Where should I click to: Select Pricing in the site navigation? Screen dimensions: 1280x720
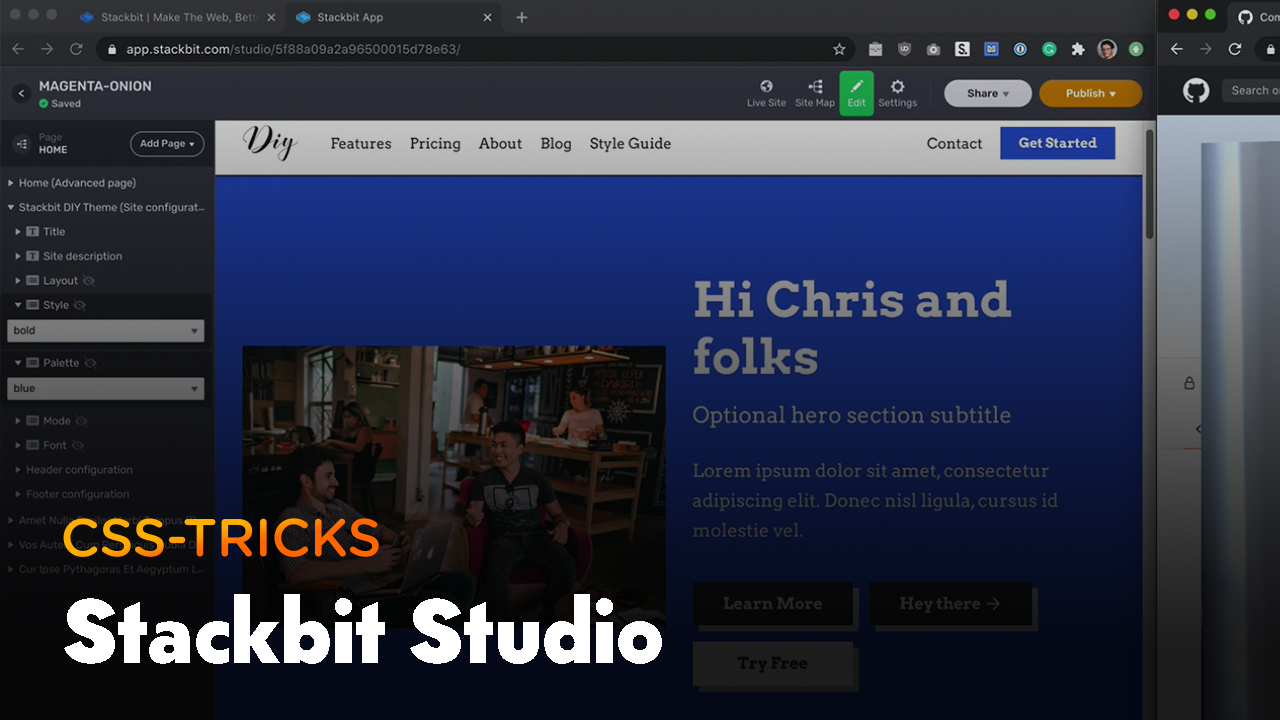tap(435, 144)
